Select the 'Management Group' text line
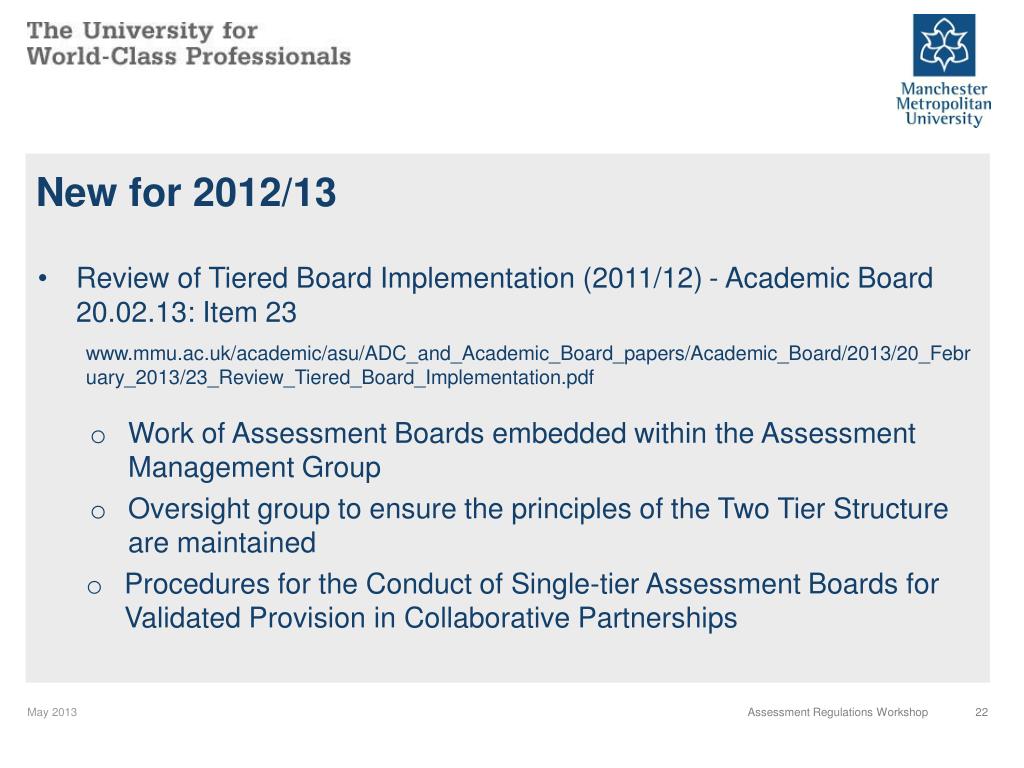 255,468
